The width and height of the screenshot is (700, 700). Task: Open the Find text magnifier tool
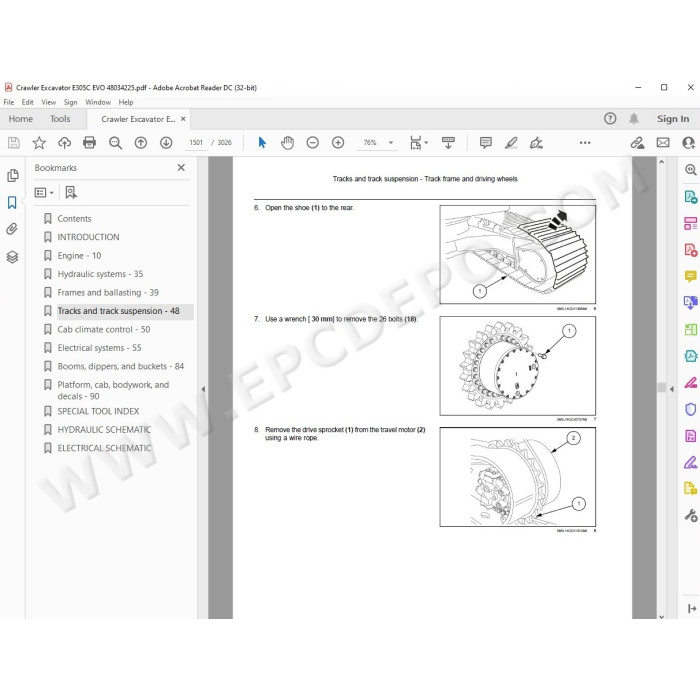pos(116,143)
